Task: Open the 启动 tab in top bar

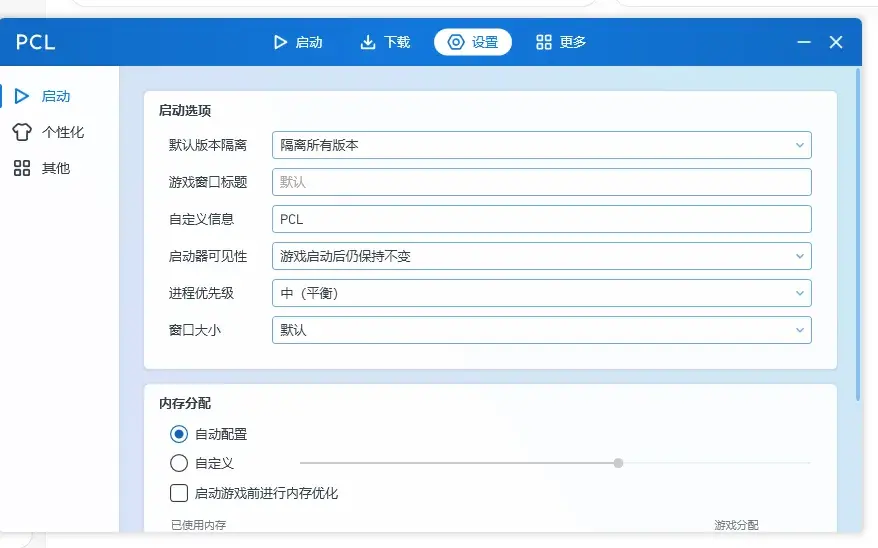Action: point(298,42)
